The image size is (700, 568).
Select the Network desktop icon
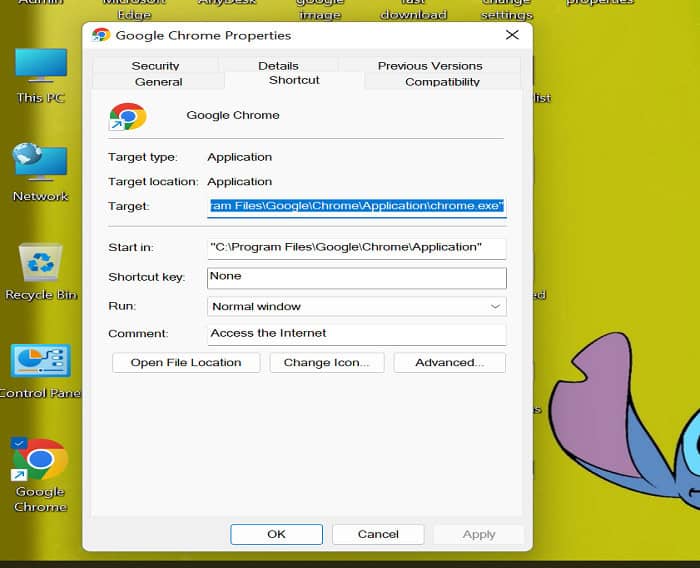(40, 172)
